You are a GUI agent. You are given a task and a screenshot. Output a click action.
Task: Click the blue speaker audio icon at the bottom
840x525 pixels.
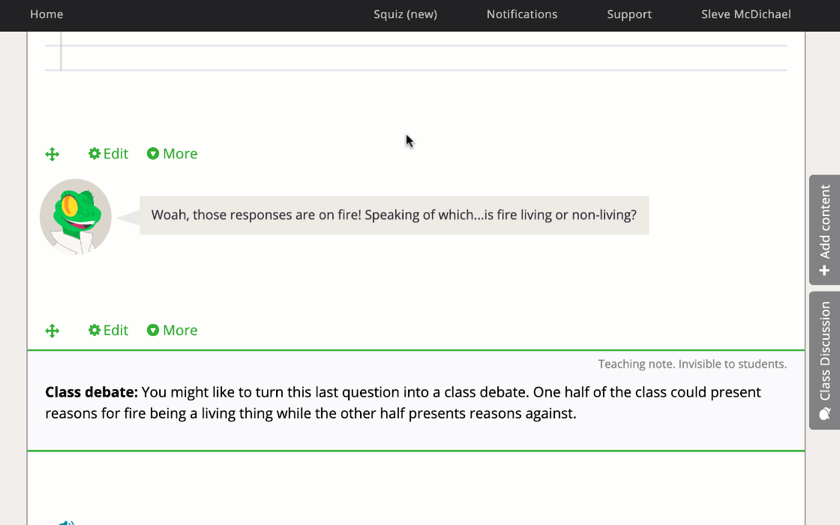pos(66,522)
